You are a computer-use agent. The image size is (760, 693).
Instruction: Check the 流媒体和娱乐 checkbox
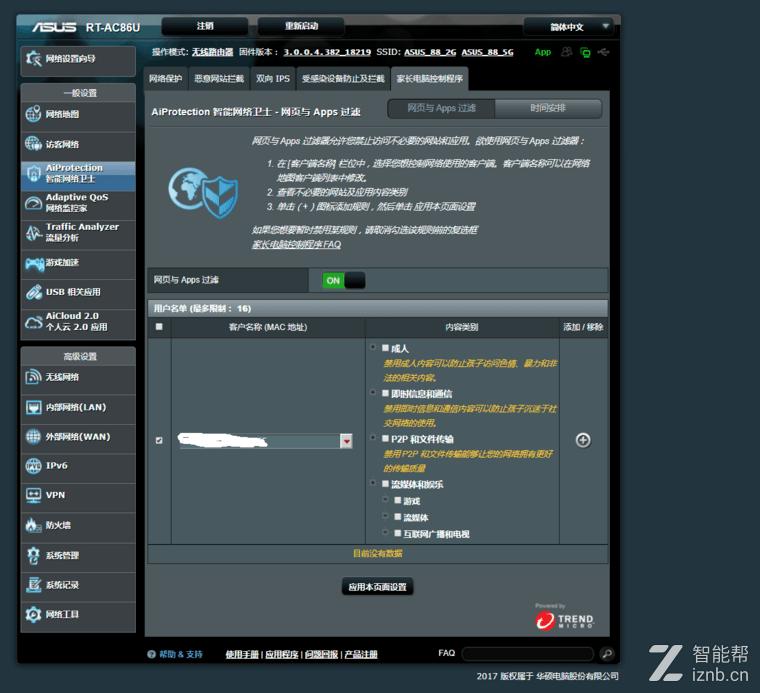(x=385, y=483)
